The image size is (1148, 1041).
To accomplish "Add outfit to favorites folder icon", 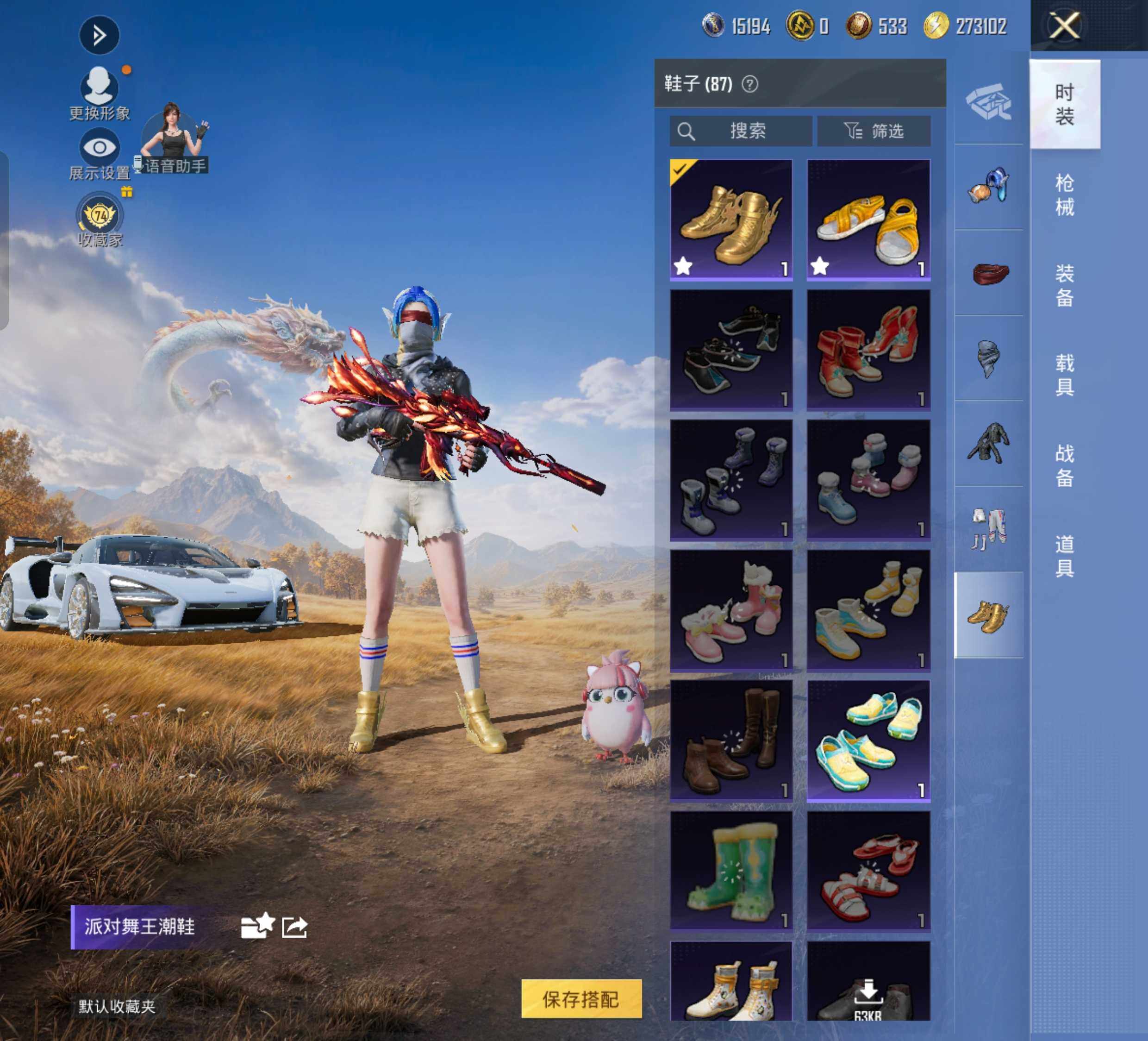I will tap(257, 926).
